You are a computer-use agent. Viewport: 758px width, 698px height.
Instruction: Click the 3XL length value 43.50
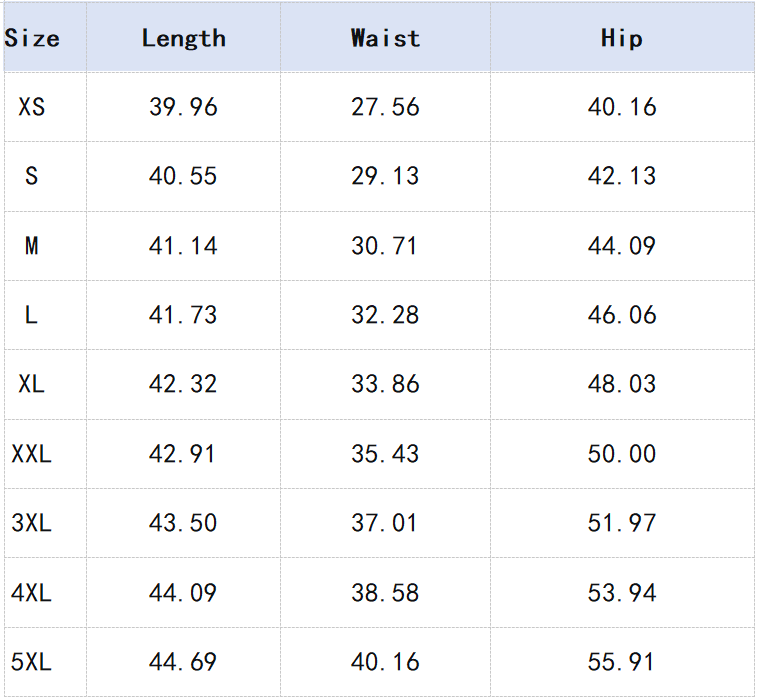(x=183, y=523)
